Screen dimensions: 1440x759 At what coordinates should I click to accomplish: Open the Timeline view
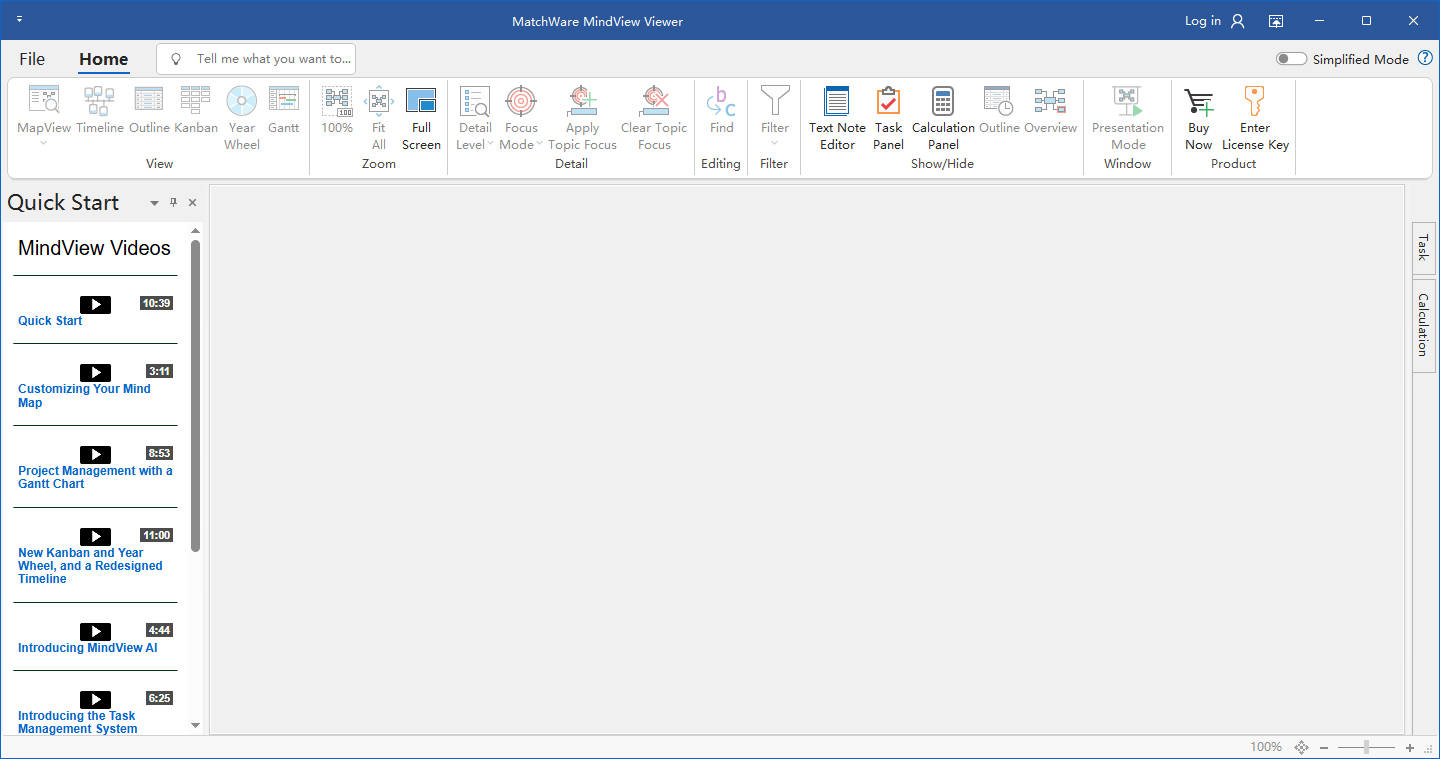click(x=100, y=110)
